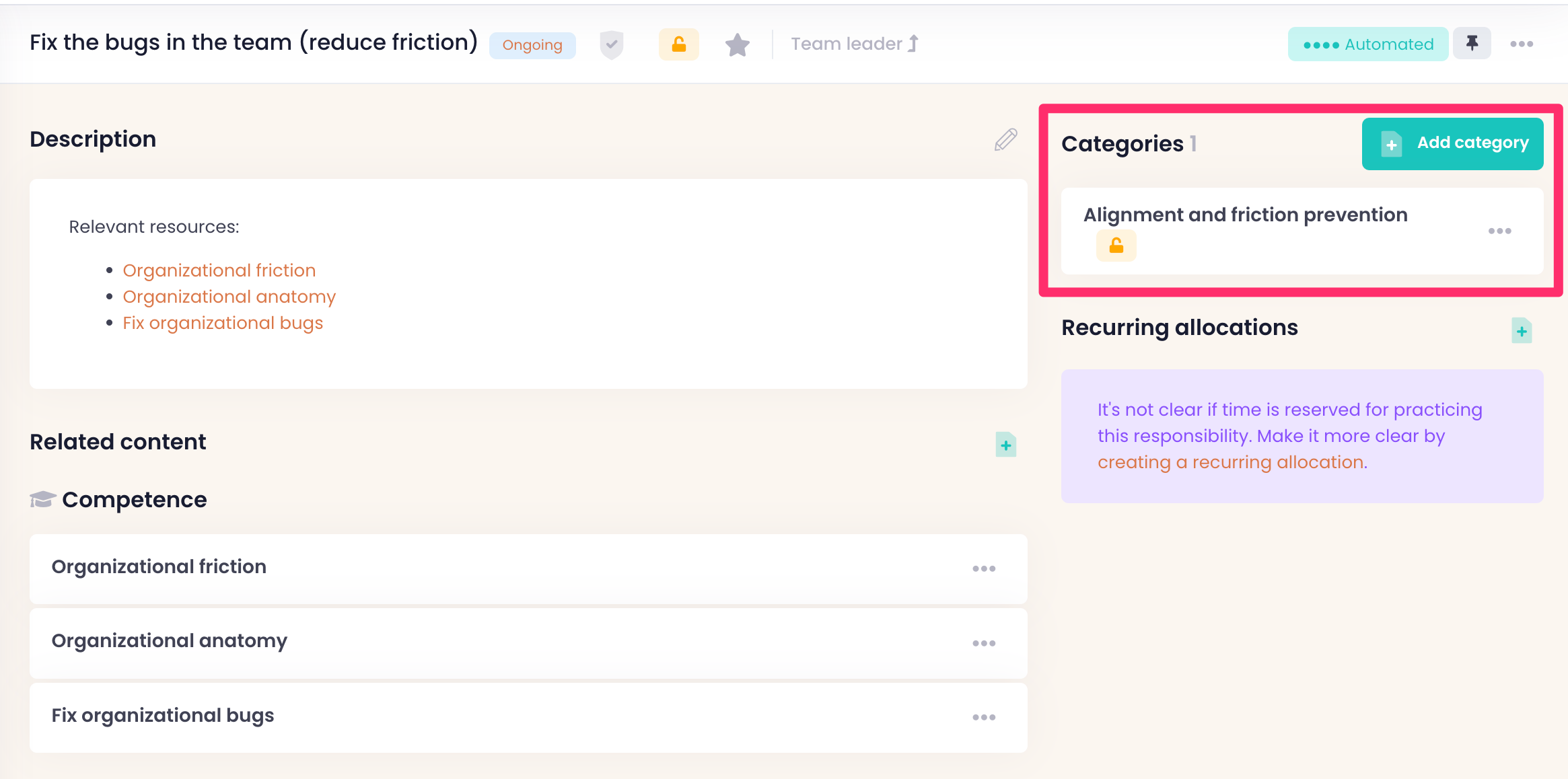Open Fix organizational bugs description link
Image resolution: width=1568 pixels, height=779 pixels.
223,323
